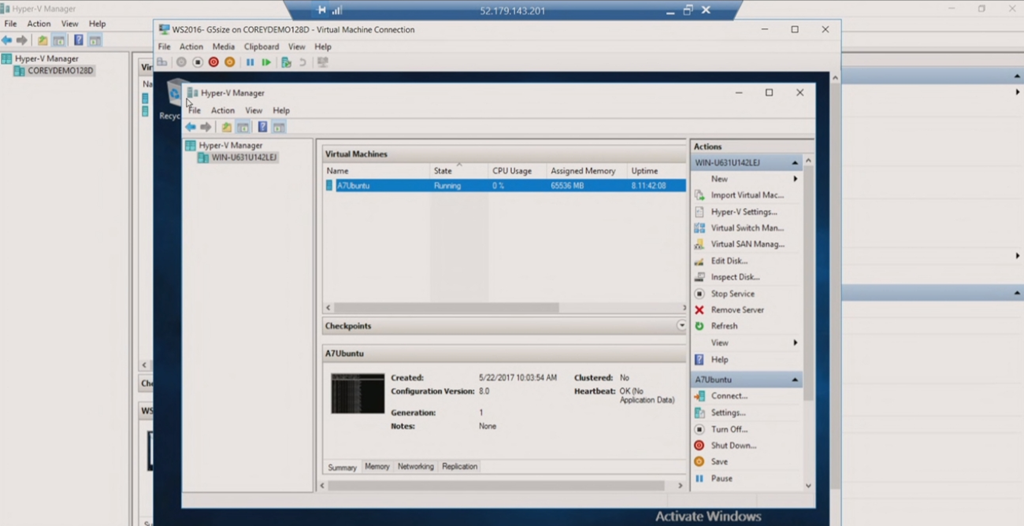This screenshot has width=1024, height=526.
Task: Click Import Virtual Machine in Actions pane
Action: 746,195
